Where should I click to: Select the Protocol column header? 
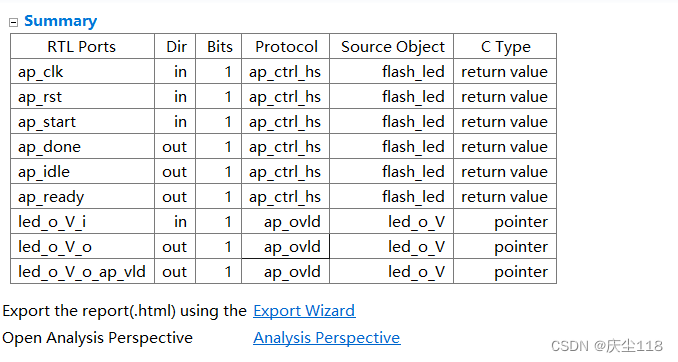coord(286,46)
